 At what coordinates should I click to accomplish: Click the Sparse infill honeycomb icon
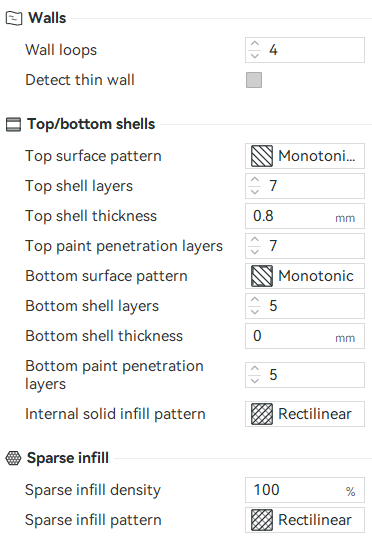coord(13,458)
